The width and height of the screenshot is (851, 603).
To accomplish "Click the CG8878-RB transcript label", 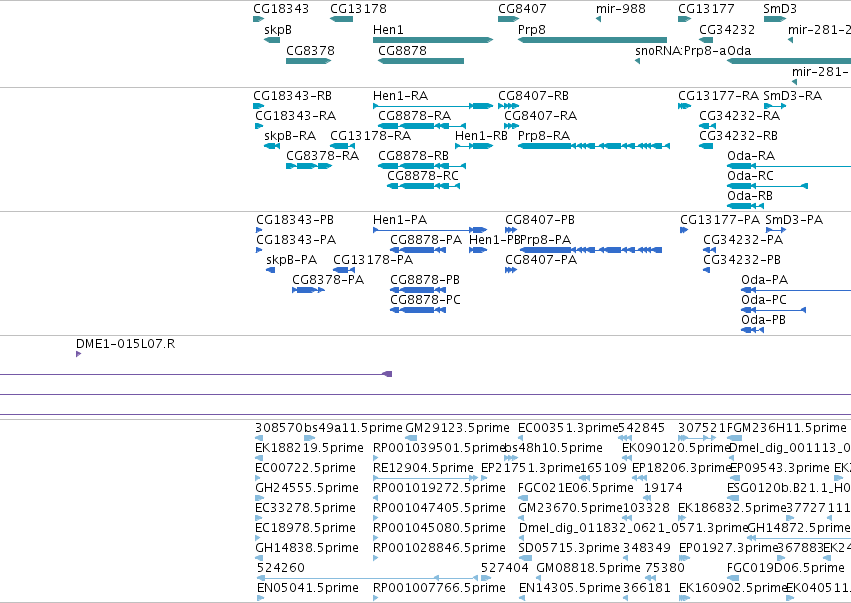I will click(414, 156).
